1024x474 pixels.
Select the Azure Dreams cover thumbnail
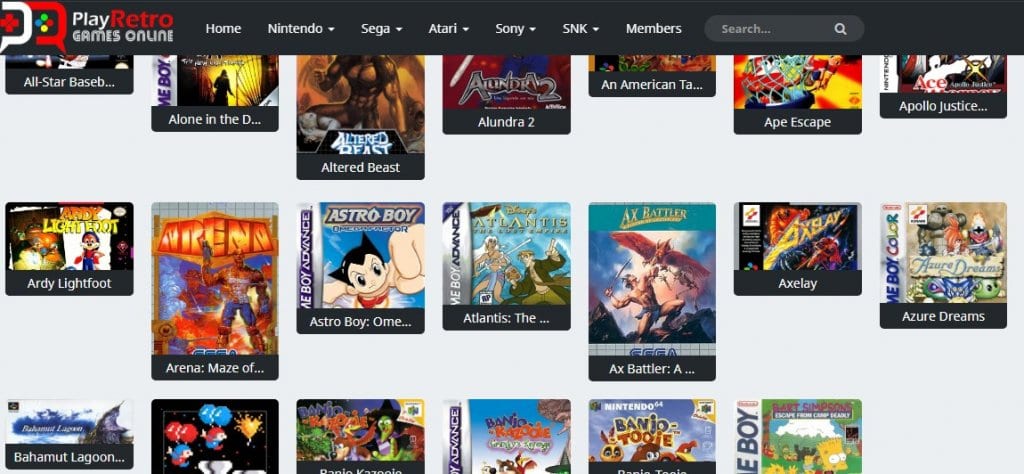click(943, 252)
